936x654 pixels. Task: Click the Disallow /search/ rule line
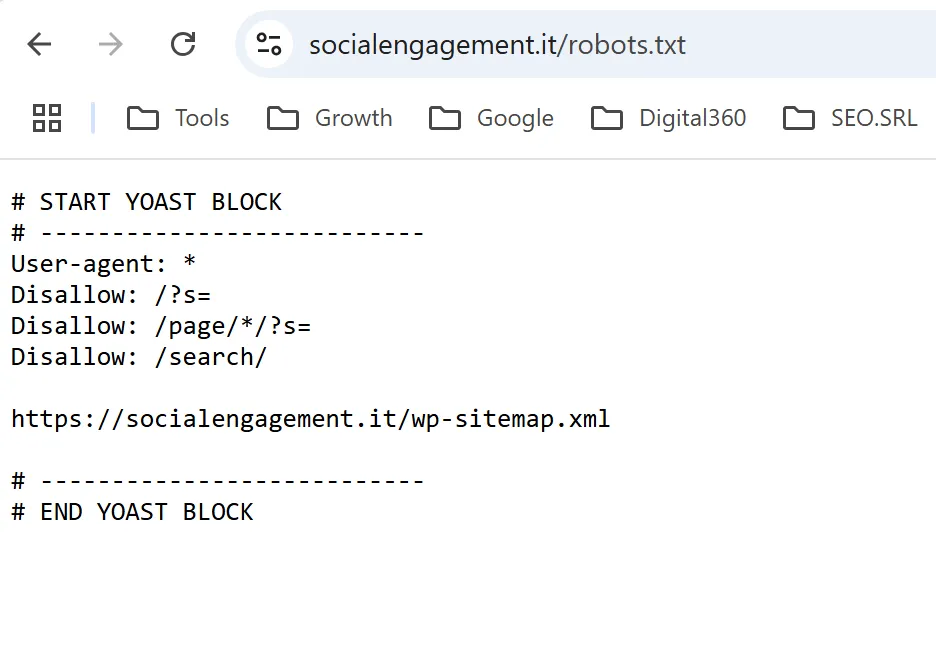tap(137, 357)
